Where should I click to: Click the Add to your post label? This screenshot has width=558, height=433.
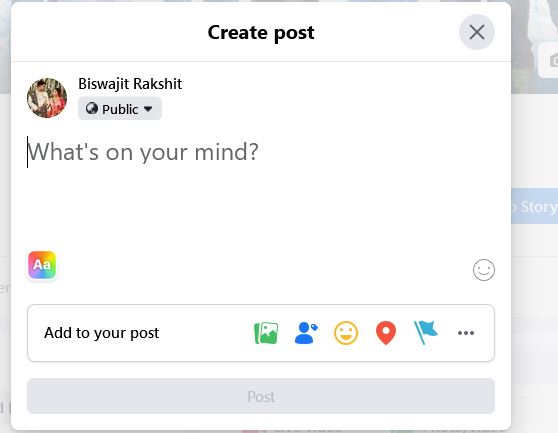click(x=101, y=333)
